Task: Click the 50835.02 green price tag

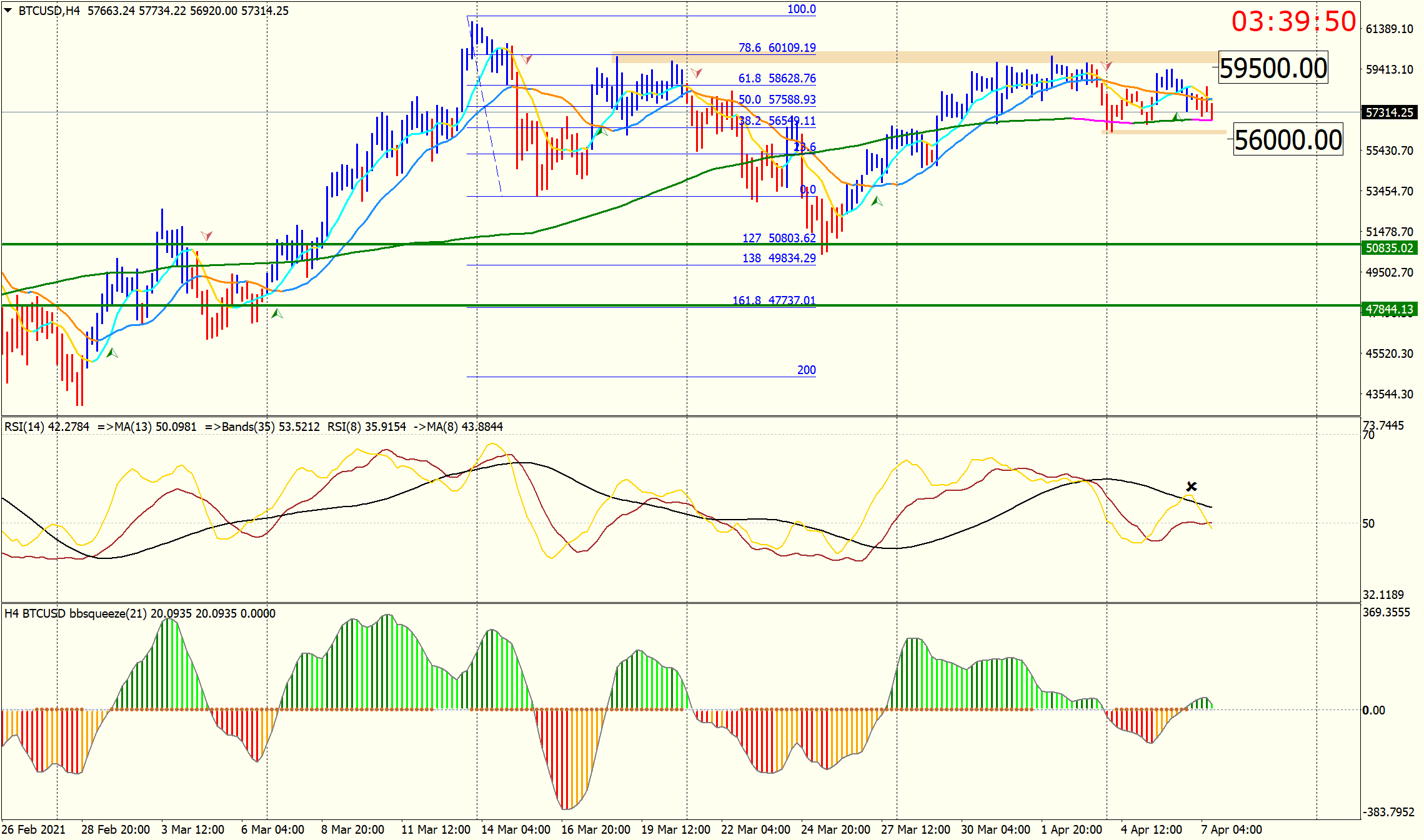Action: click(1388, 248)
